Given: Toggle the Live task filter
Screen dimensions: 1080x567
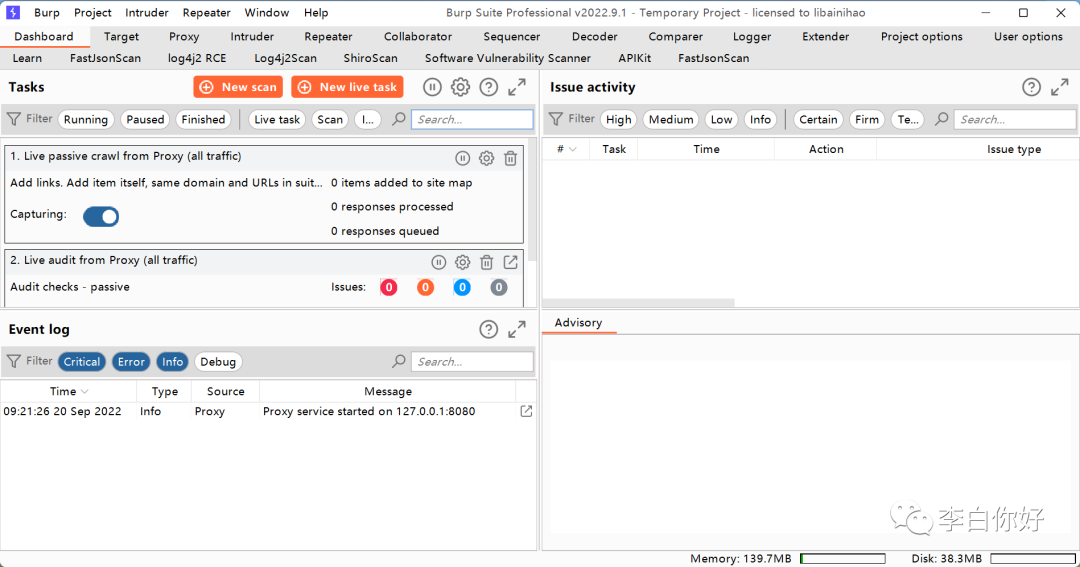Looking at the screenshot, I should [x=277, y=119].
